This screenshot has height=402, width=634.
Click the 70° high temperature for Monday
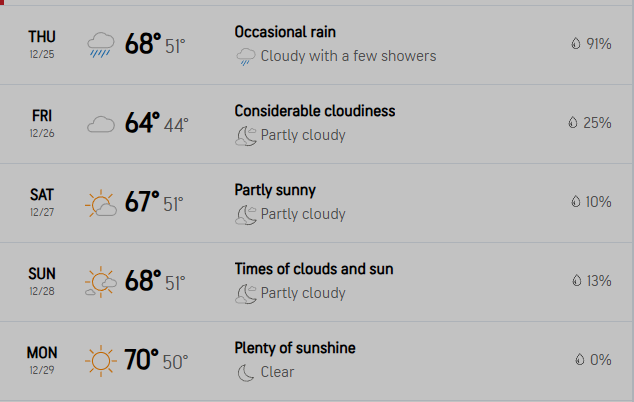(x=143, y=360)
